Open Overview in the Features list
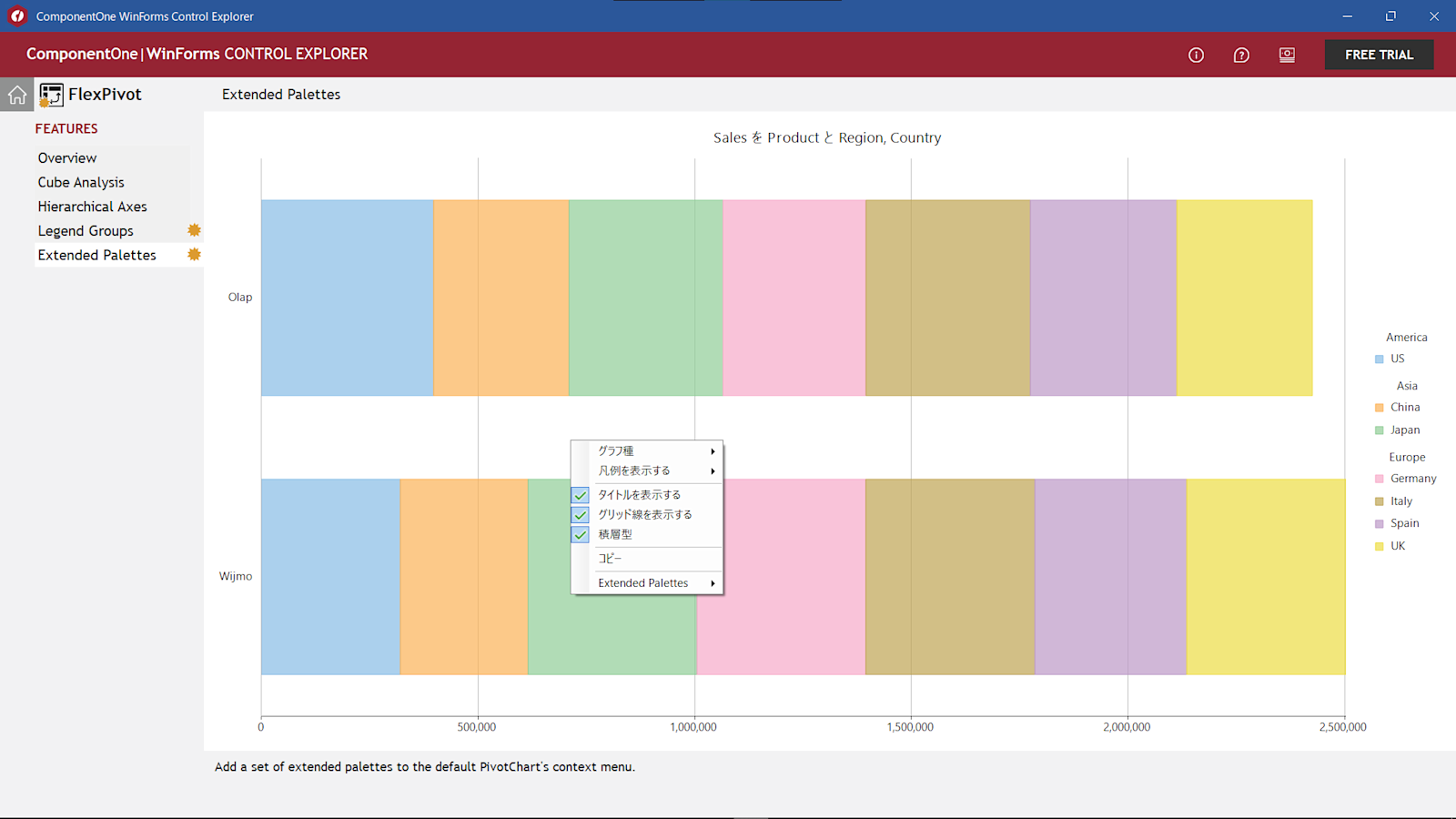Screen dimensions: 1456x819 67,158
